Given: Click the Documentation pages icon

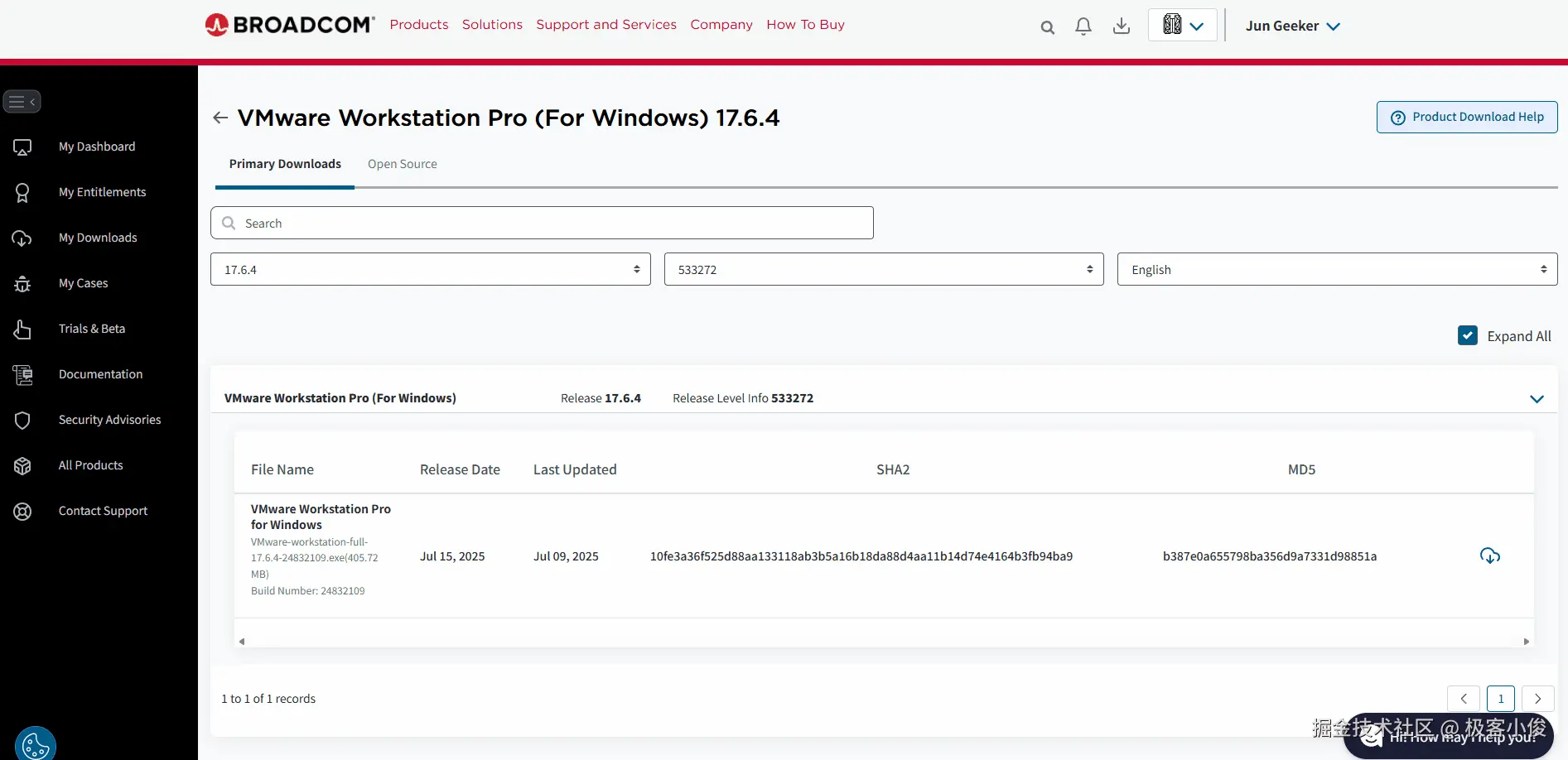Looking at the screenshot, I should (22, 375).
